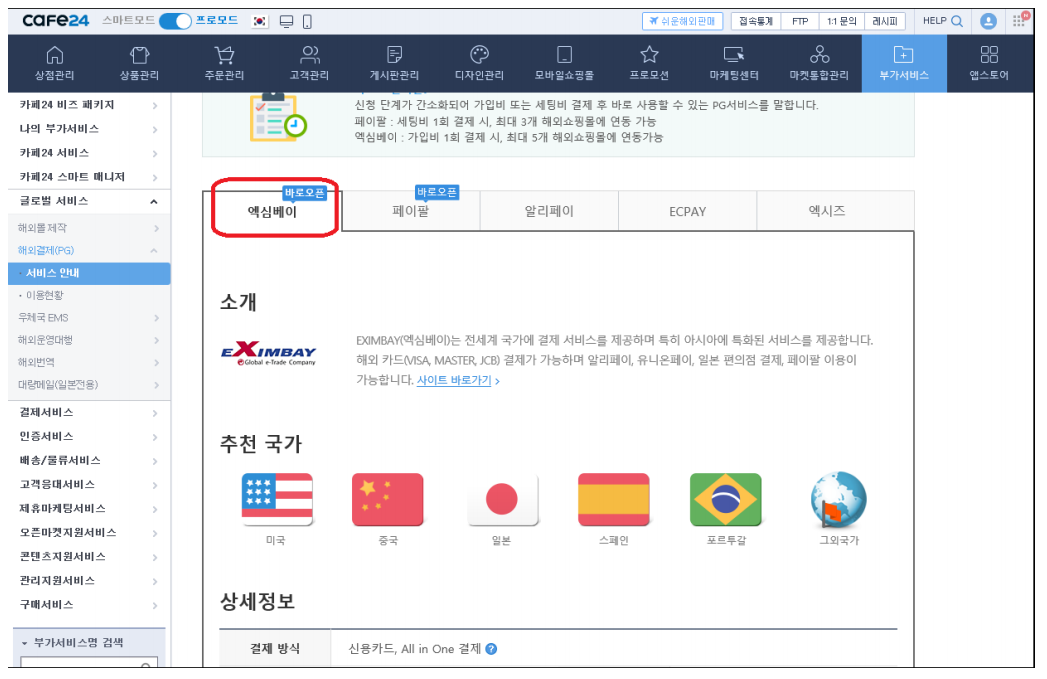Click the FTP button
Screen dimensions: 1047x679
pos(800,21)
